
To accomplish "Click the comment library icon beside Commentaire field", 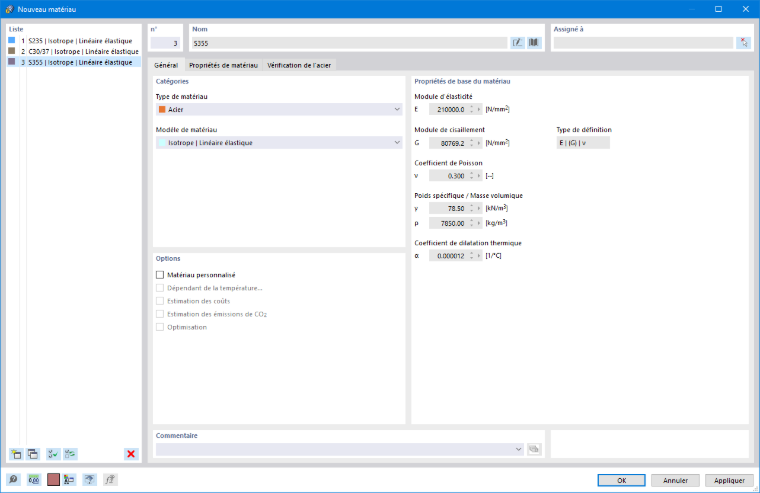I will [x=534, y=449].
